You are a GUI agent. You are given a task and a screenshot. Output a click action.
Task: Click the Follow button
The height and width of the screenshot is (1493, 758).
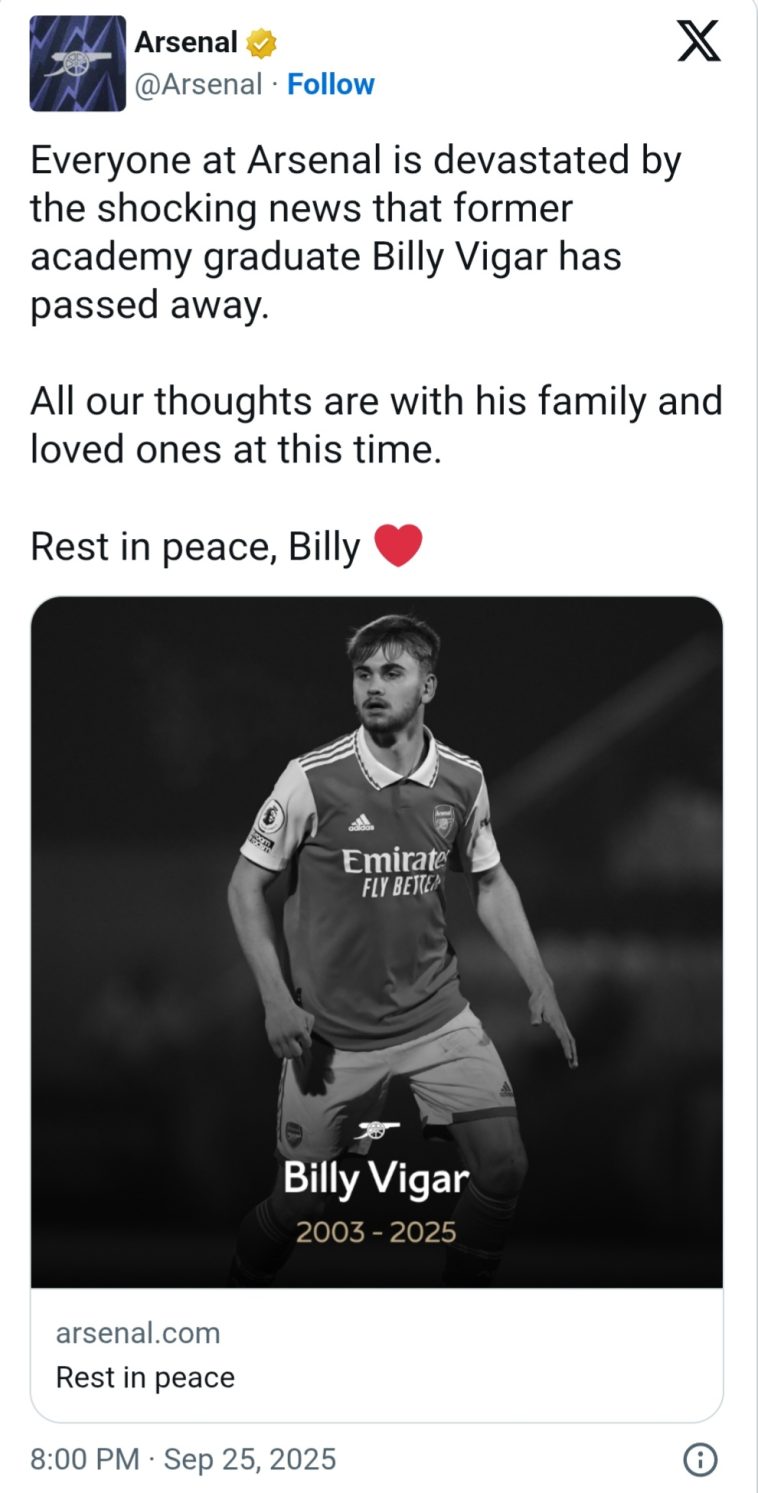coord(331,84)
